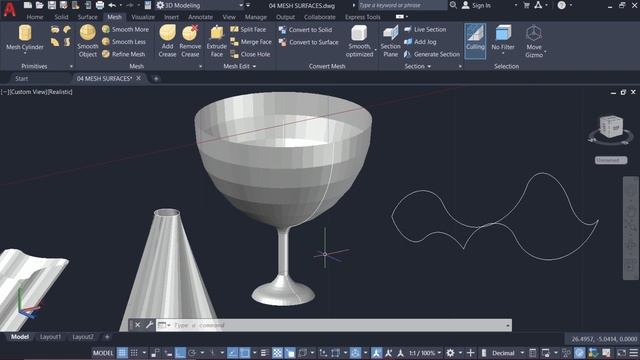This screenshot has height=360, width=640.
Task: Click the Mesh Cylinder tool icon
Action: pyautogui.click(x=25, y=33)
